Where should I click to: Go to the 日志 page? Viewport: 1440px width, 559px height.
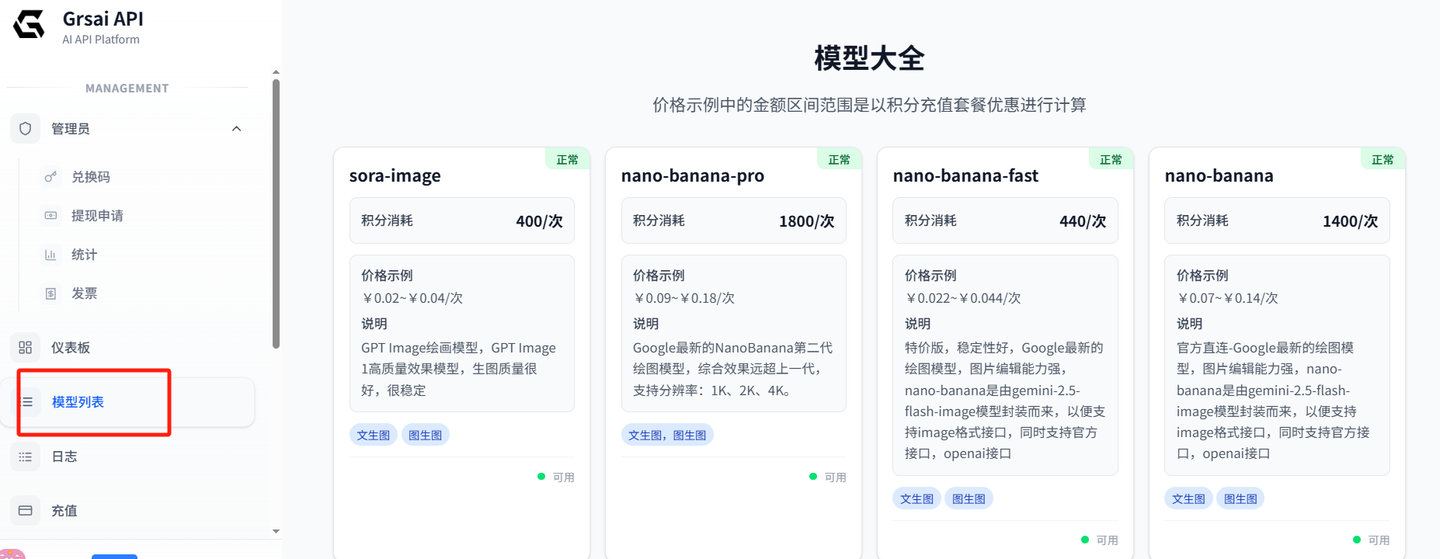click(x=64, y=457)
